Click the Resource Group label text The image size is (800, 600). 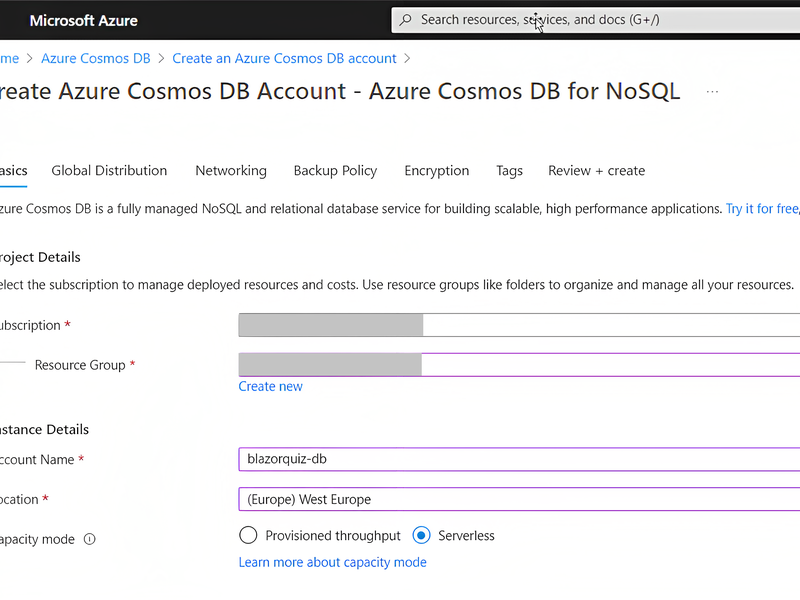point(80,365)
